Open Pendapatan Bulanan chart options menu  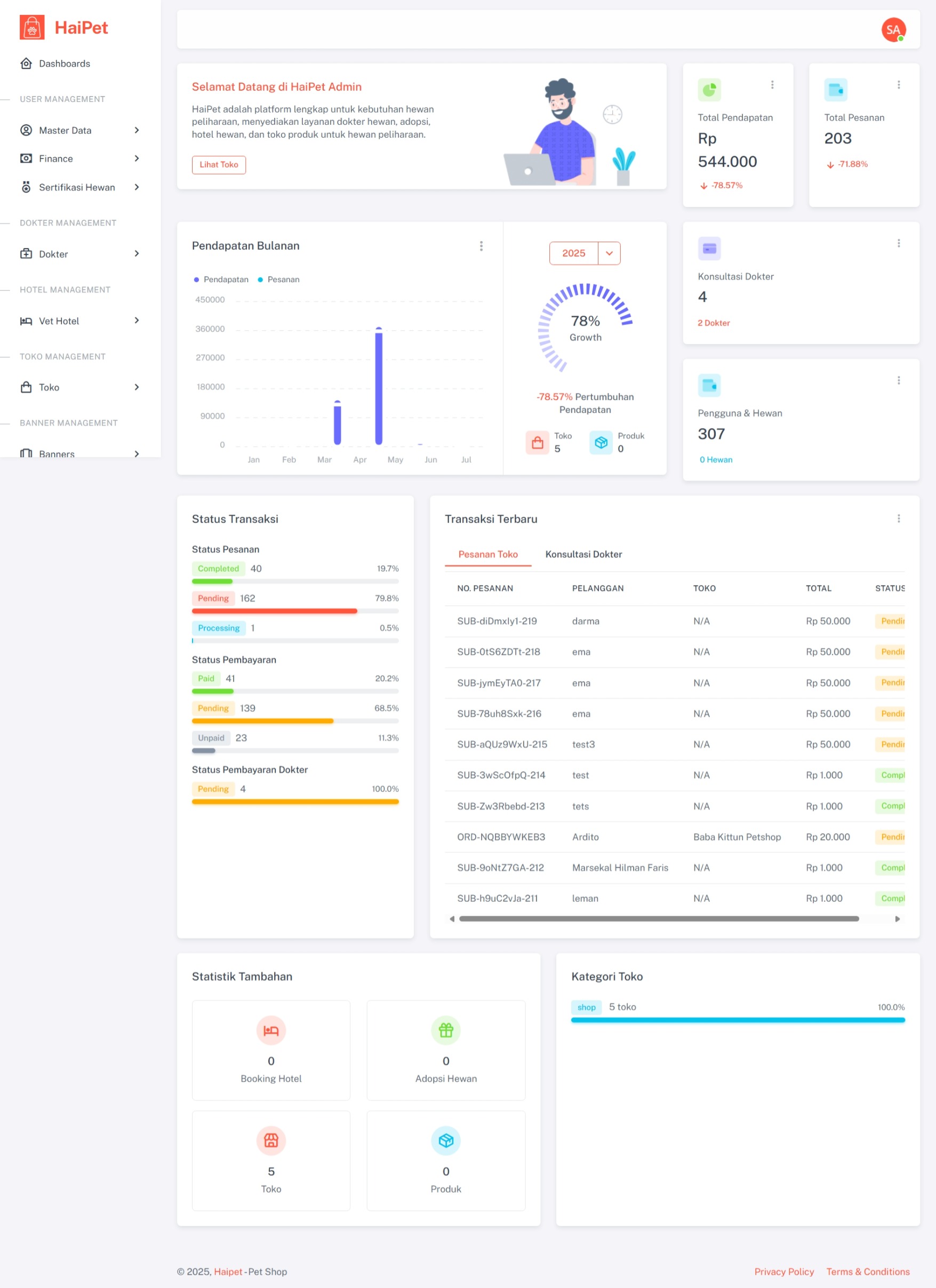pyautogui.click(x=481, y=246)
